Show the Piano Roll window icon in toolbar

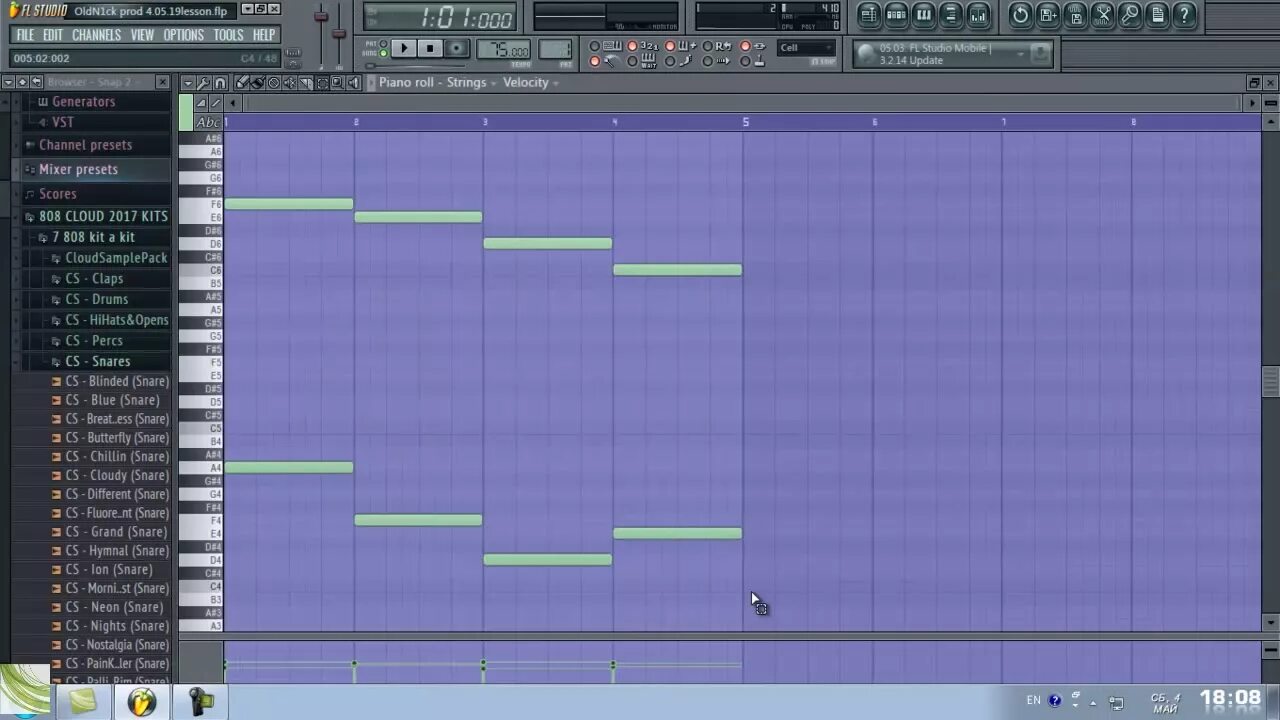[924, 14]
